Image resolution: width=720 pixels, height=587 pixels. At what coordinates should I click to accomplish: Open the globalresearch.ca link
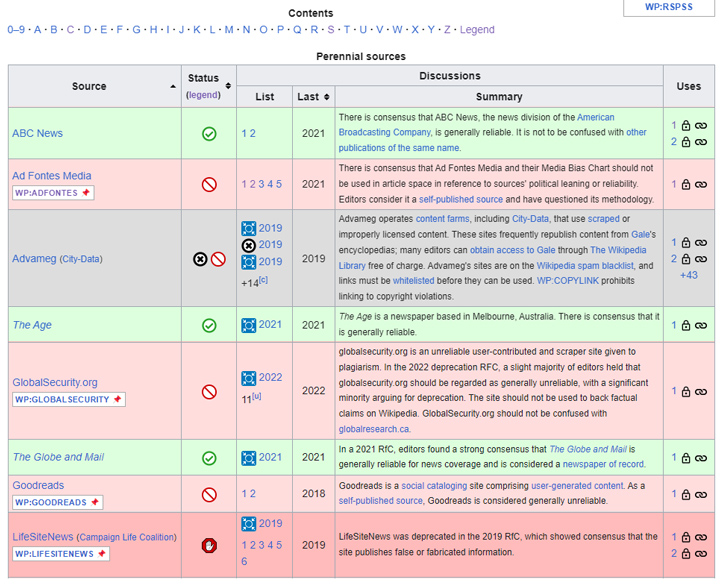(374, 429)
